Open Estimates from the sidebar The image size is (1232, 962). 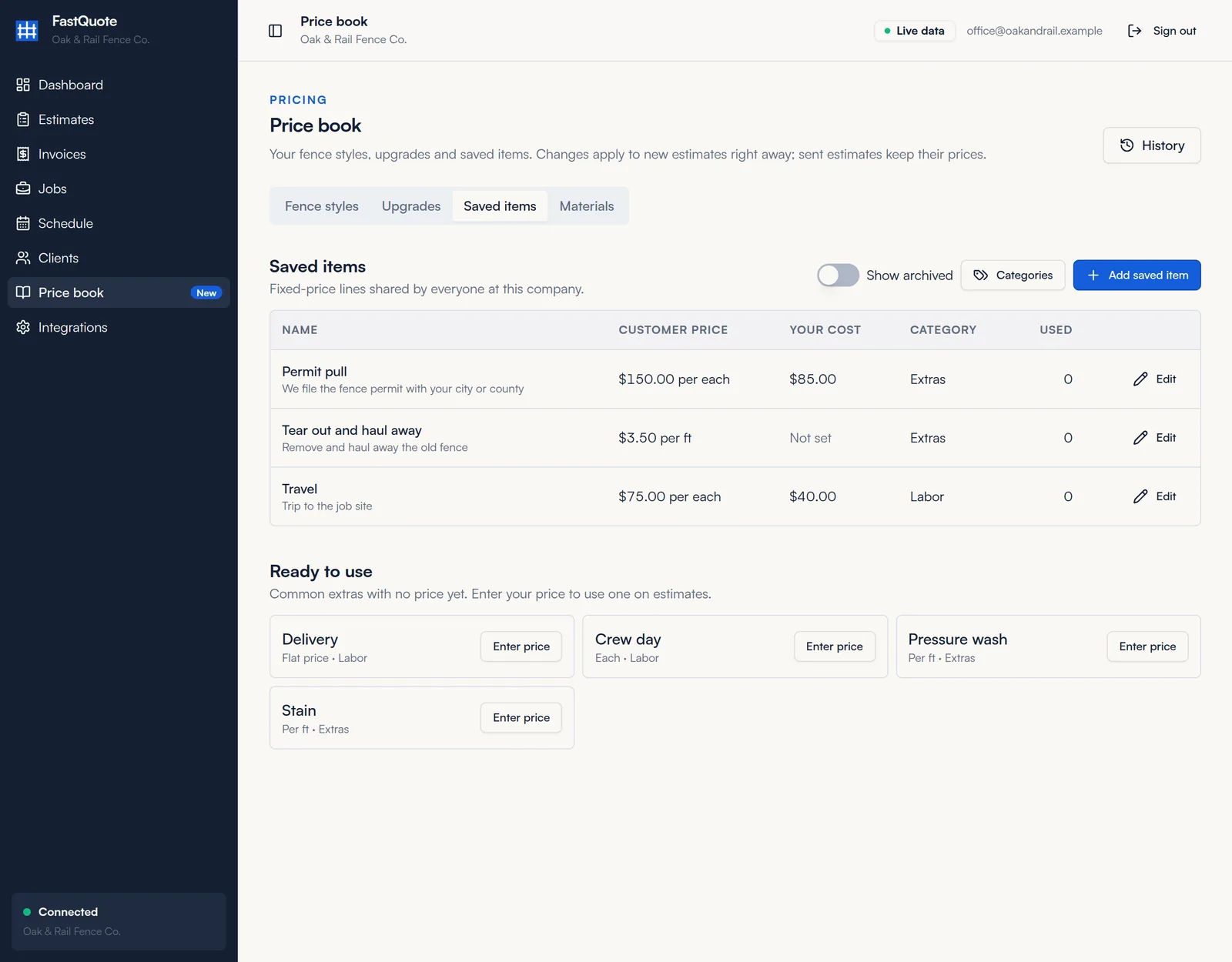(x=119, y=119)
